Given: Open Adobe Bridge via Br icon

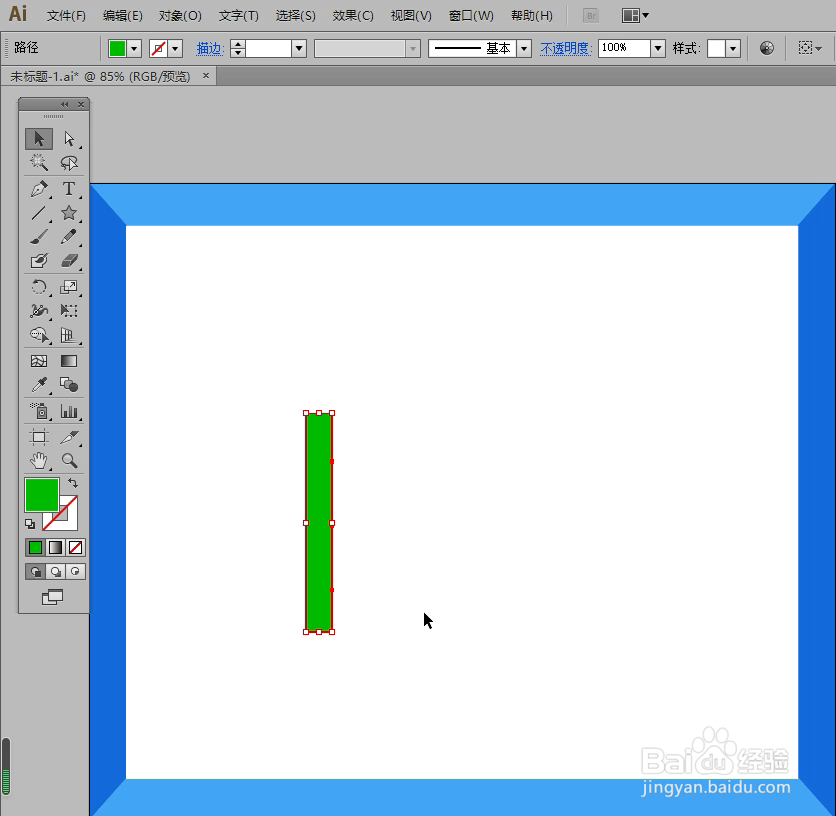Looking at the screenshot, I should coord(591,16).
